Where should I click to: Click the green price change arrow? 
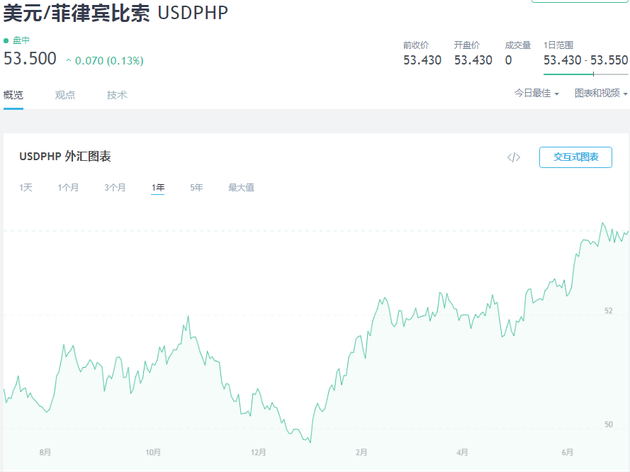pos(68,60)
